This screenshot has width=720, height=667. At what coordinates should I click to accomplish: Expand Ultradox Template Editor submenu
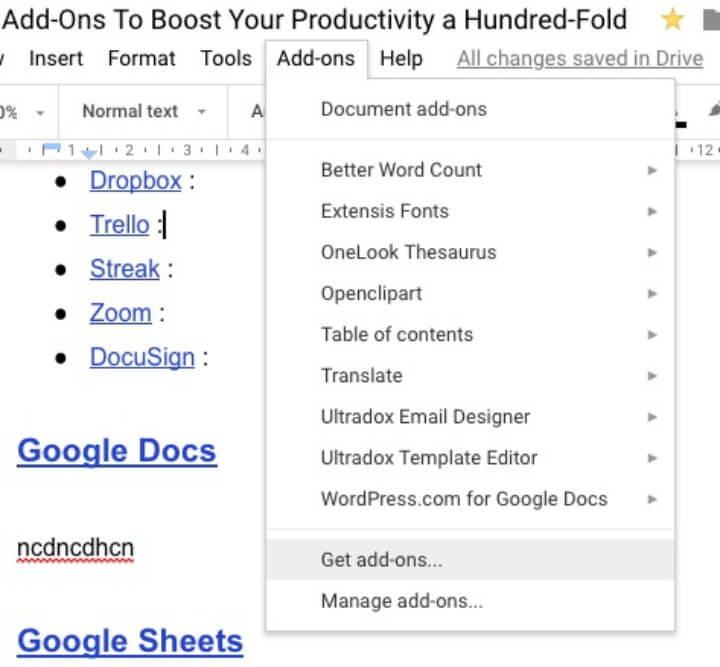coord(470,458)
